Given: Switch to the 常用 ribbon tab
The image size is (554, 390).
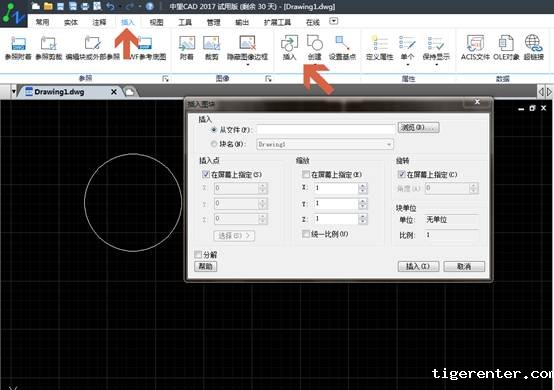Looking at the screenshot, I should click(42, 22).
